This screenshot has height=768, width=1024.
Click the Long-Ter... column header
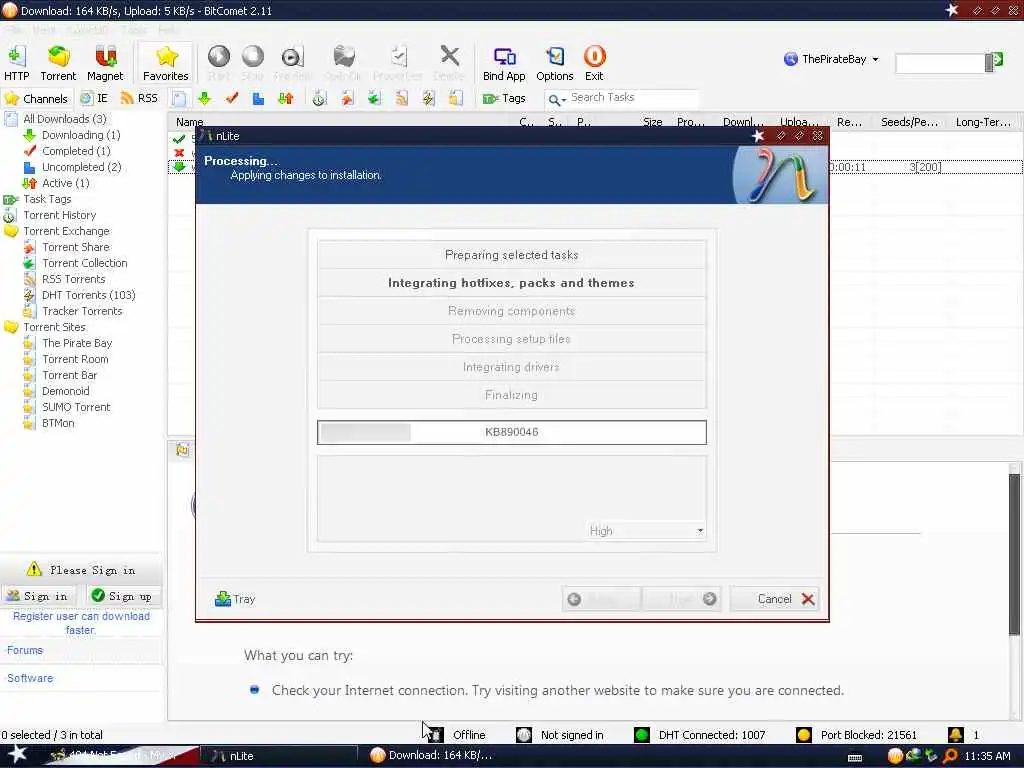click(x=983, y=122)
